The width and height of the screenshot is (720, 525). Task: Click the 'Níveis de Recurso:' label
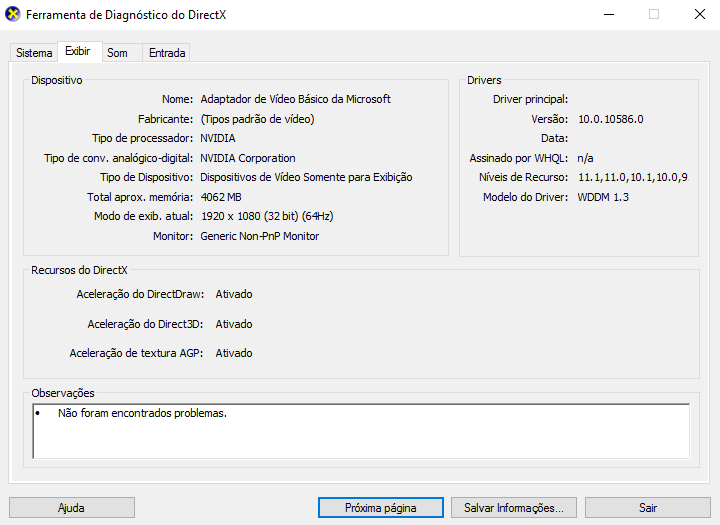[x=523, y=177]
